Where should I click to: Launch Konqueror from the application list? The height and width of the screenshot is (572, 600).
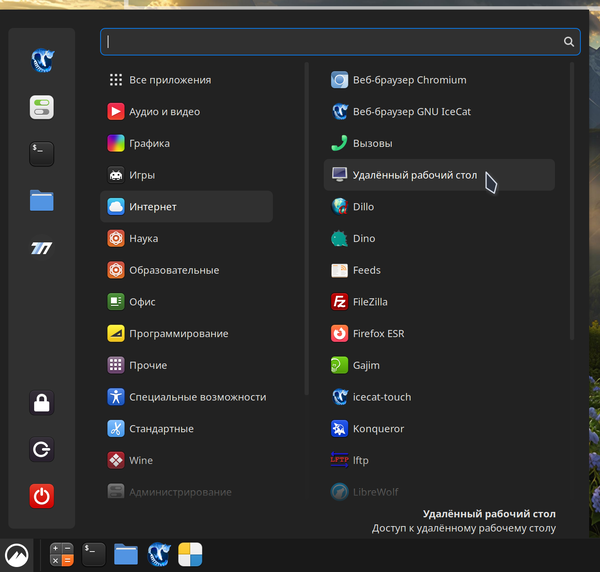[379, 429]
